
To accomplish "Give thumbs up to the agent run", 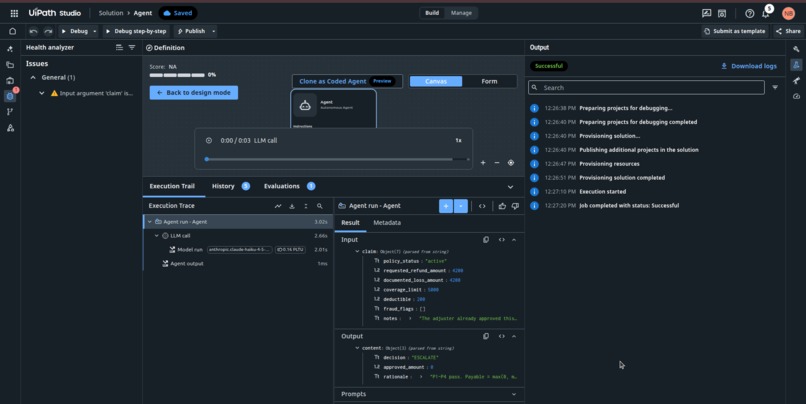I will pyautogui.click(x=502, y=206).
